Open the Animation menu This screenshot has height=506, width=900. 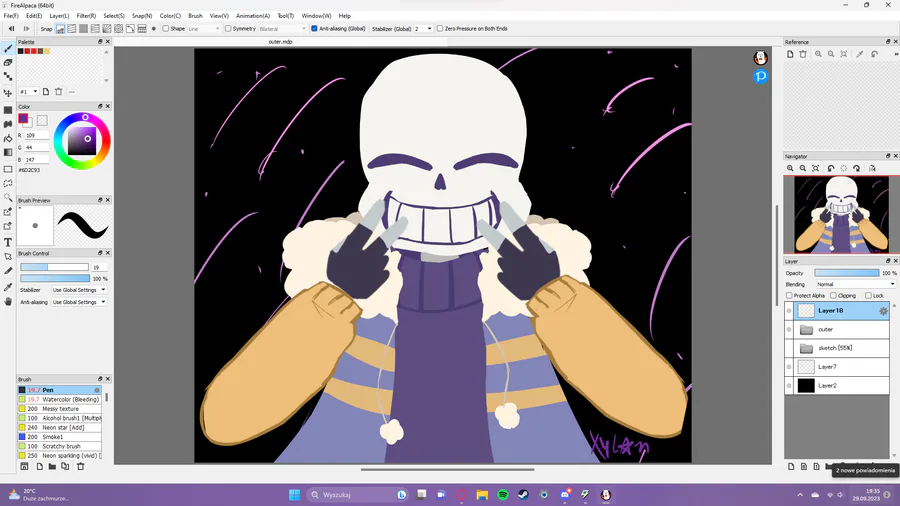tap(253, 16)
